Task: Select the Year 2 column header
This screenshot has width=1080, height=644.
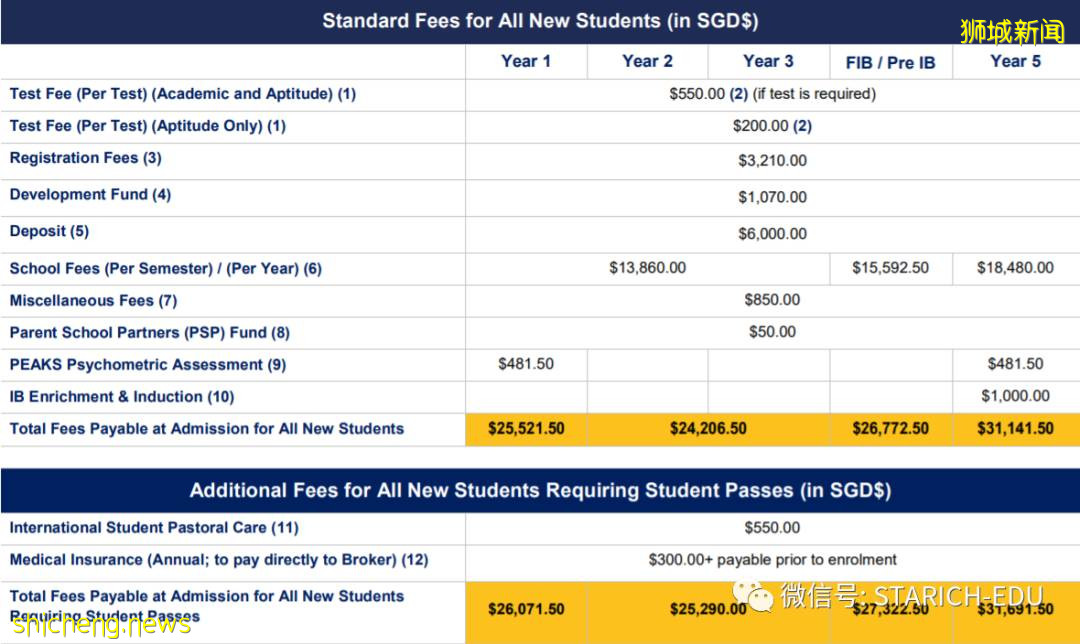Action: tap(647, 61)
